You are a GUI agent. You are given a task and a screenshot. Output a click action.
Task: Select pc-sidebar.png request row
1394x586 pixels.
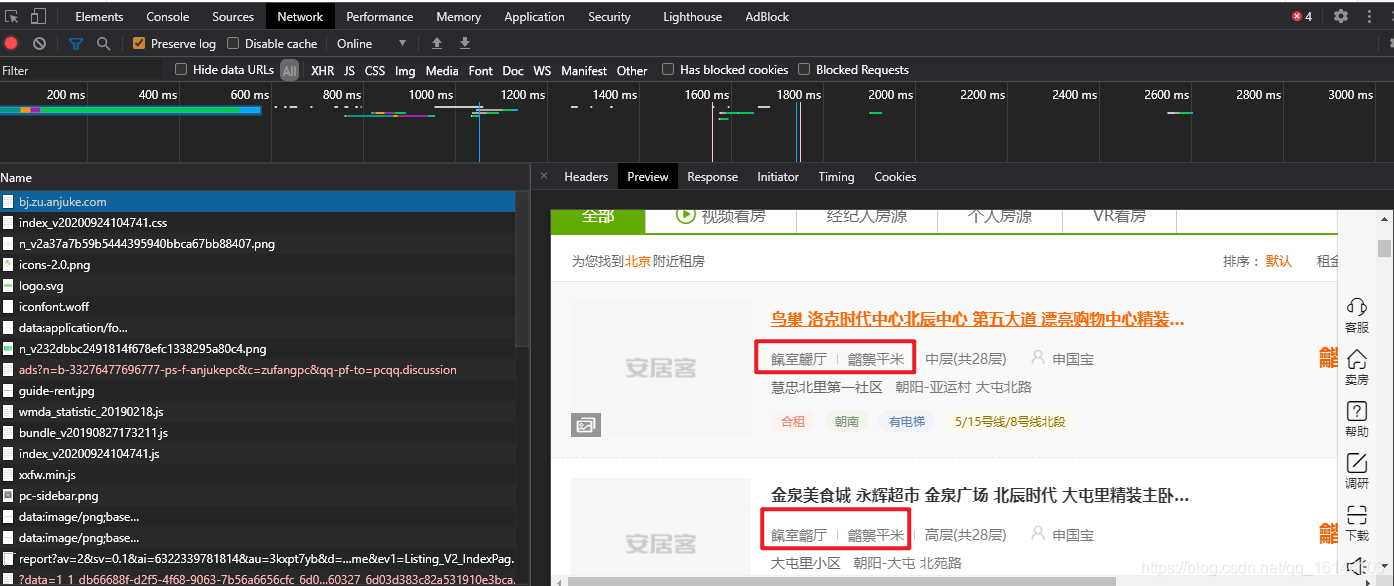click(x=258, y=496)
